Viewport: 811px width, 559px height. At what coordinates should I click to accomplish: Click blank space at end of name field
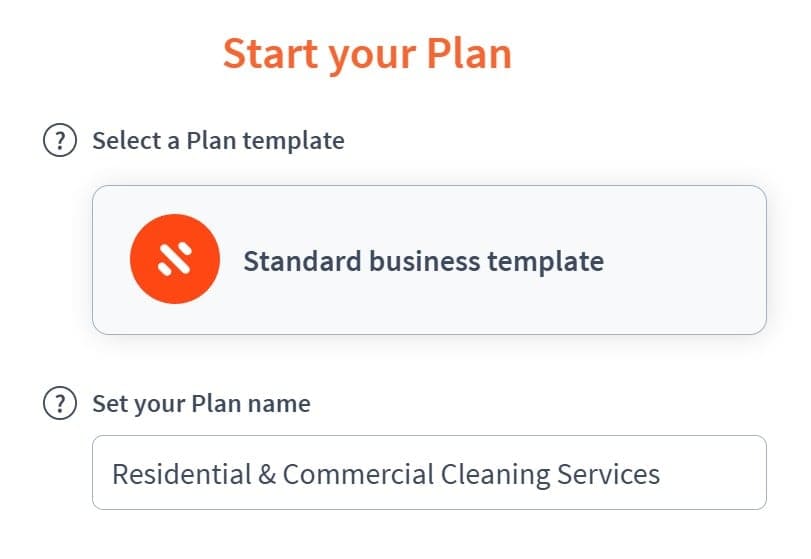tap(714, 473)
